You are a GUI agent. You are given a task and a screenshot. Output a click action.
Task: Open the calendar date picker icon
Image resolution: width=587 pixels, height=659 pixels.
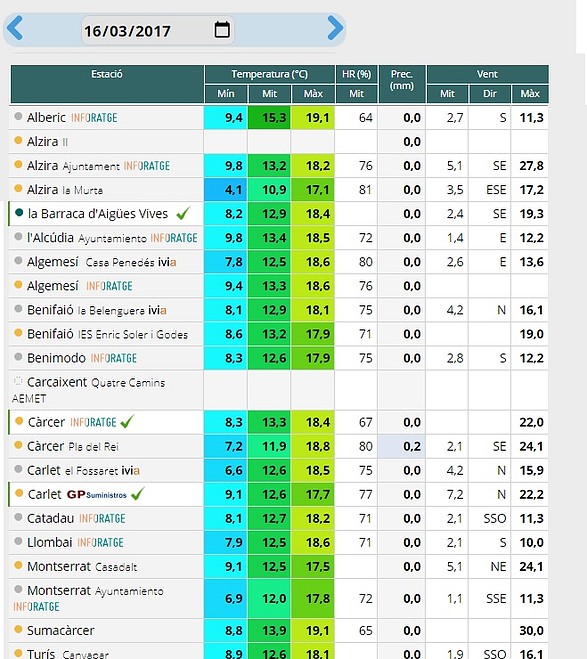222,29
